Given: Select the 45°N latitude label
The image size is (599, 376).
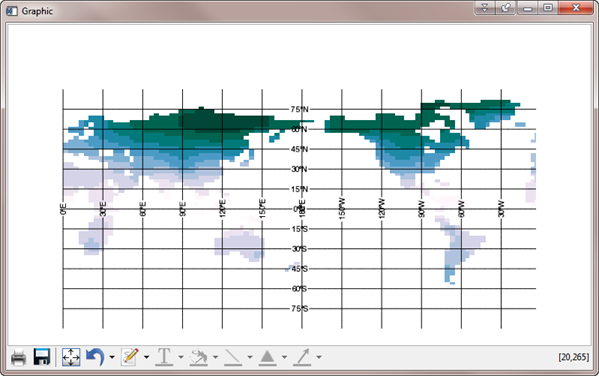Looking at the screenshot, I should pyautogui.click(x=299, y=149).
